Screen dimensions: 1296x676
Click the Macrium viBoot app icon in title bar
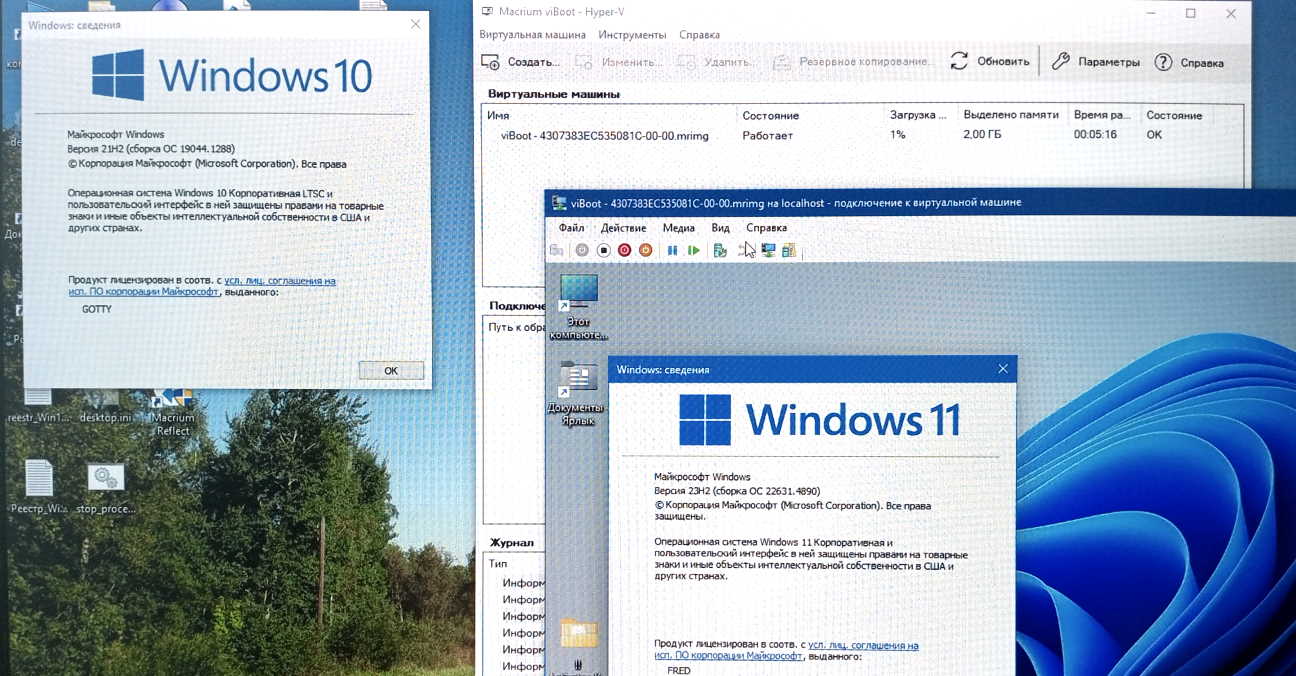pyautogui.click(x=487, y=12)
